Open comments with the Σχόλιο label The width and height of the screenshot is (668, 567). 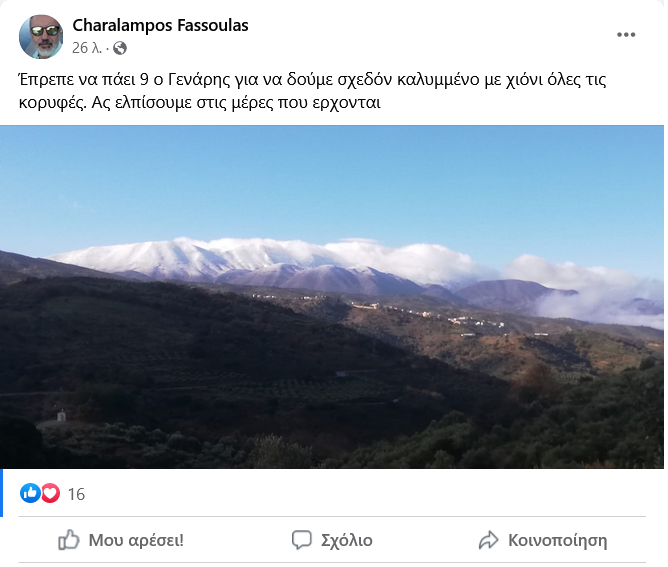click(x=346, y=540)
